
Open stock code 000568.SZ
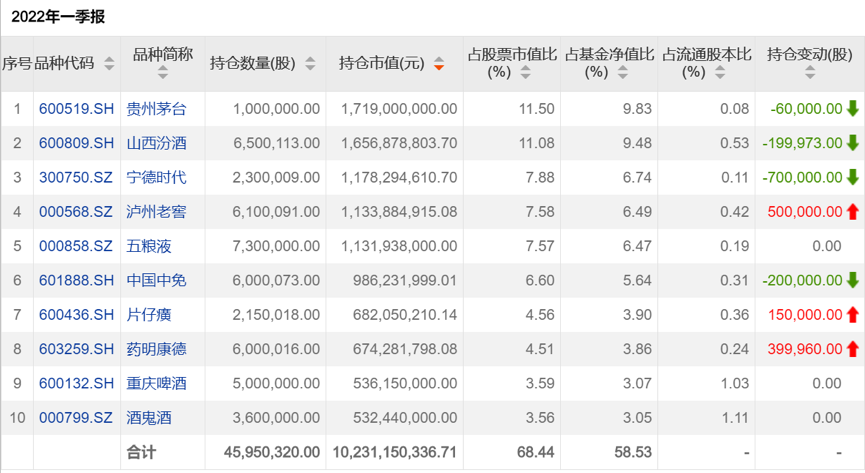(76, 211)
